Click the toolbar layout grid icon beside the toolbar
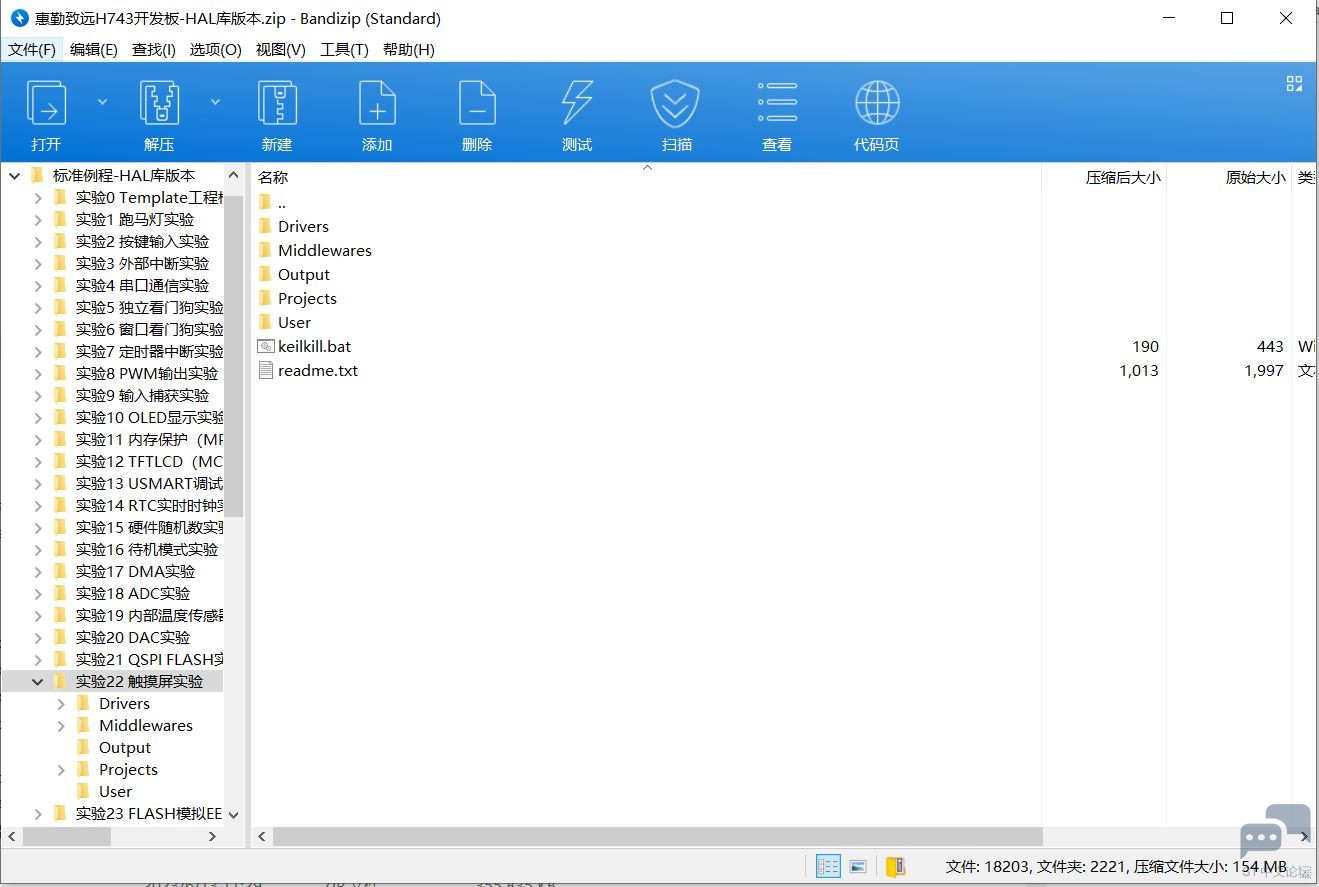 pyautogui.click(x=1294, y=84)
